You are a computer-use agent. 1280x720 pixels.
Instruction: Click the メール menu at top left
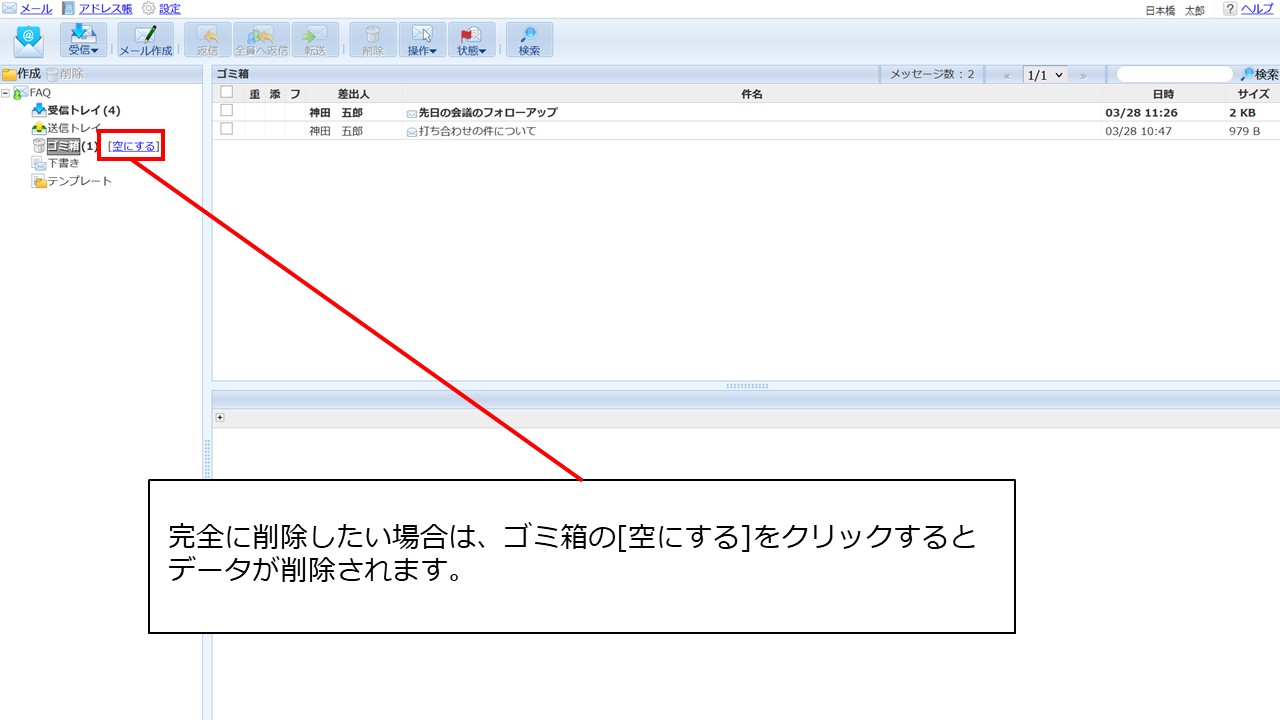click(x=34, y=9)
